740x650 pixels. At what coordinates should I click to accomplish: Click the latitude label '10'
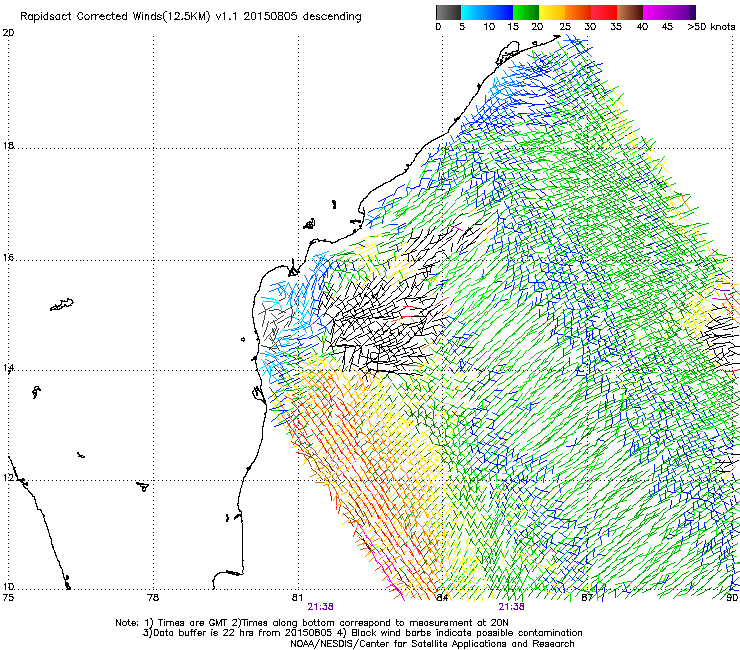pos(8,587)
